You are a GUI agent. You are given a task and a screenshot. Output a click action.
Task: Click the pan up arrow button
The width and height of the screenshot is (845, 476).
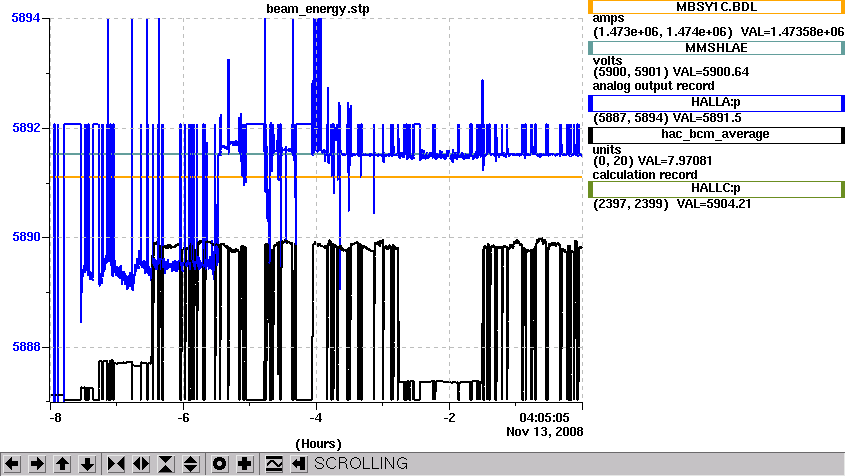pyautogui.click(x=63, y=464)
